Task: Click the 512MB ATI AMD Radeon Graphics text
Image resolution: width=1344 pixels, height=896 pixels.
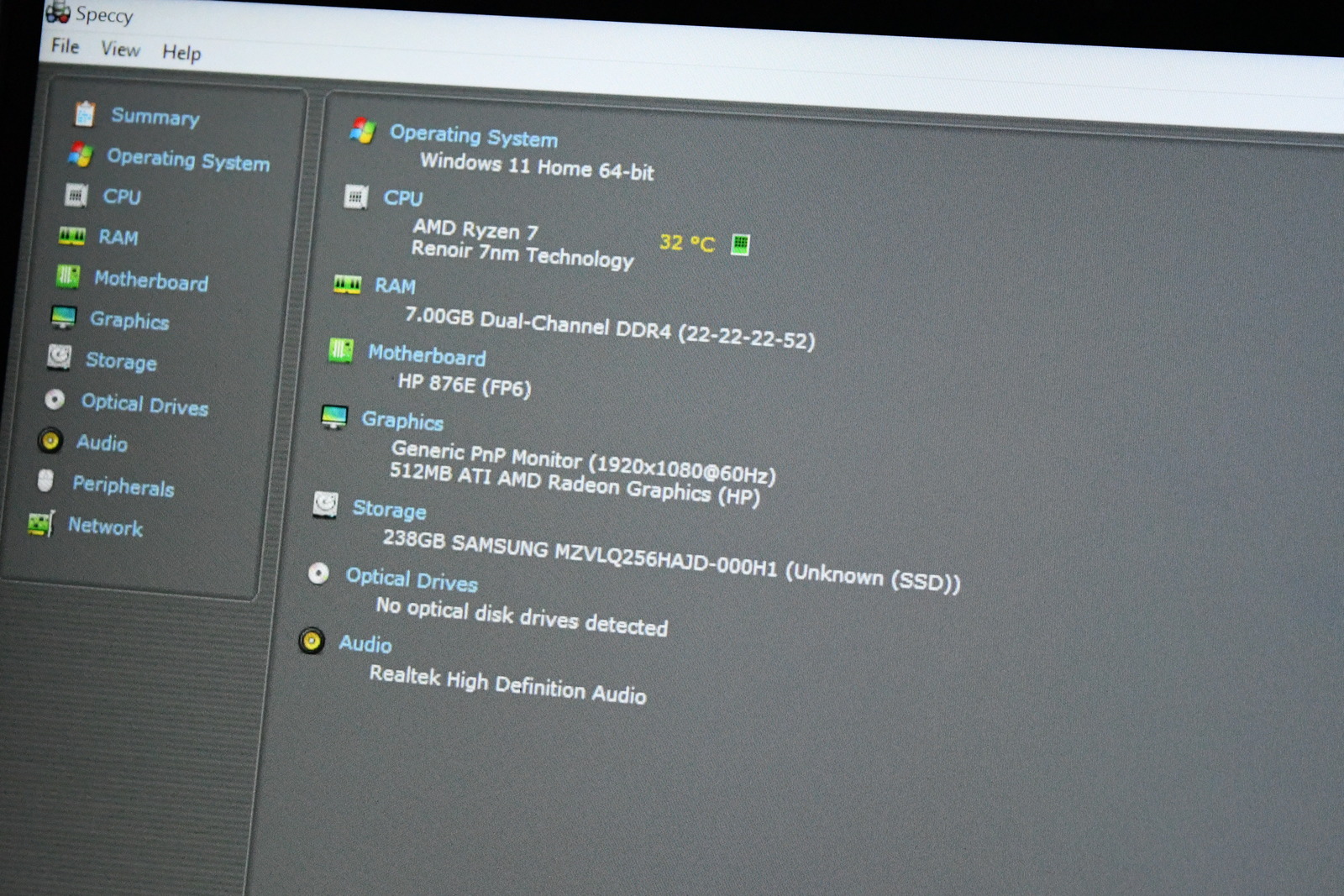Action: (x=575, y=485)
